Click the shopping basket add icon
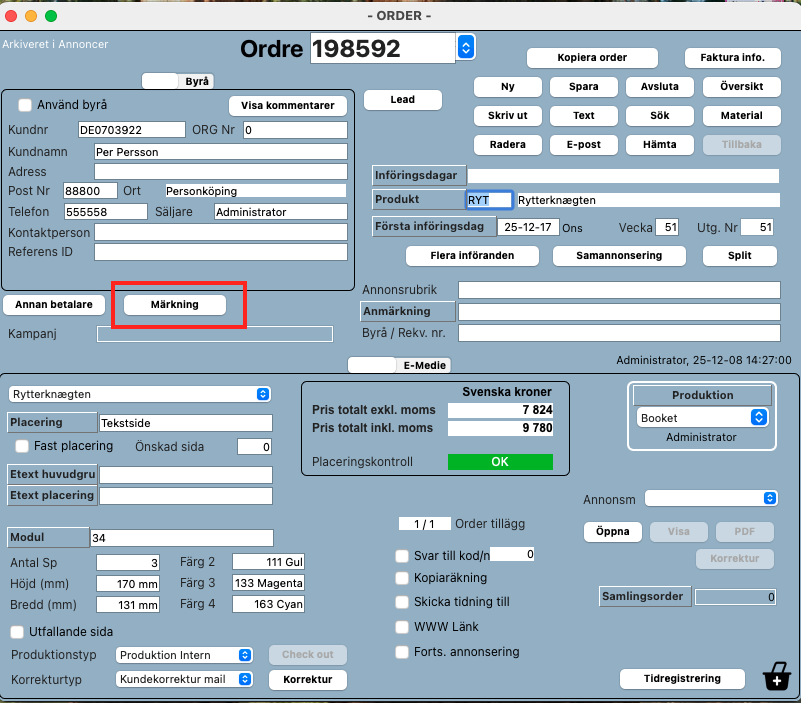Image resolution: width=801 pixels, height=703 pixels. click(775, 679)
